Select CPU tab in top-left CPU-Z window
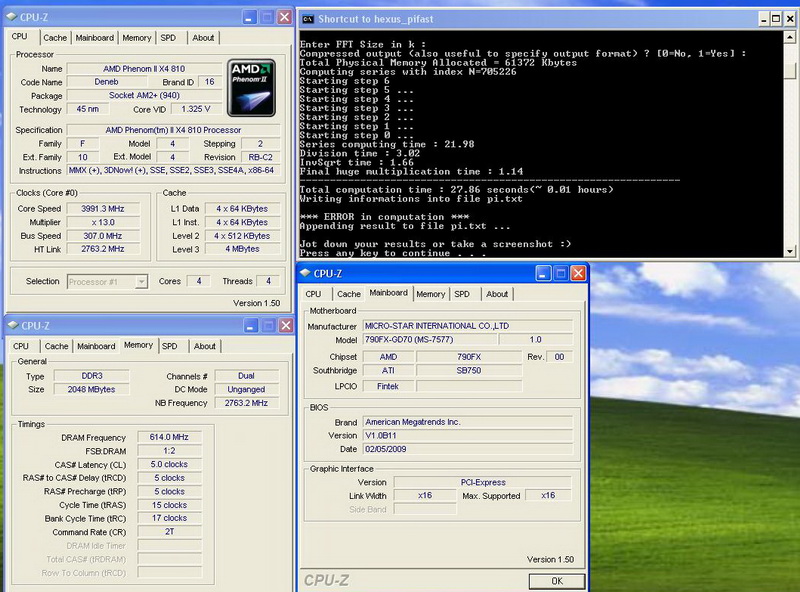 (x=19, y=37)
